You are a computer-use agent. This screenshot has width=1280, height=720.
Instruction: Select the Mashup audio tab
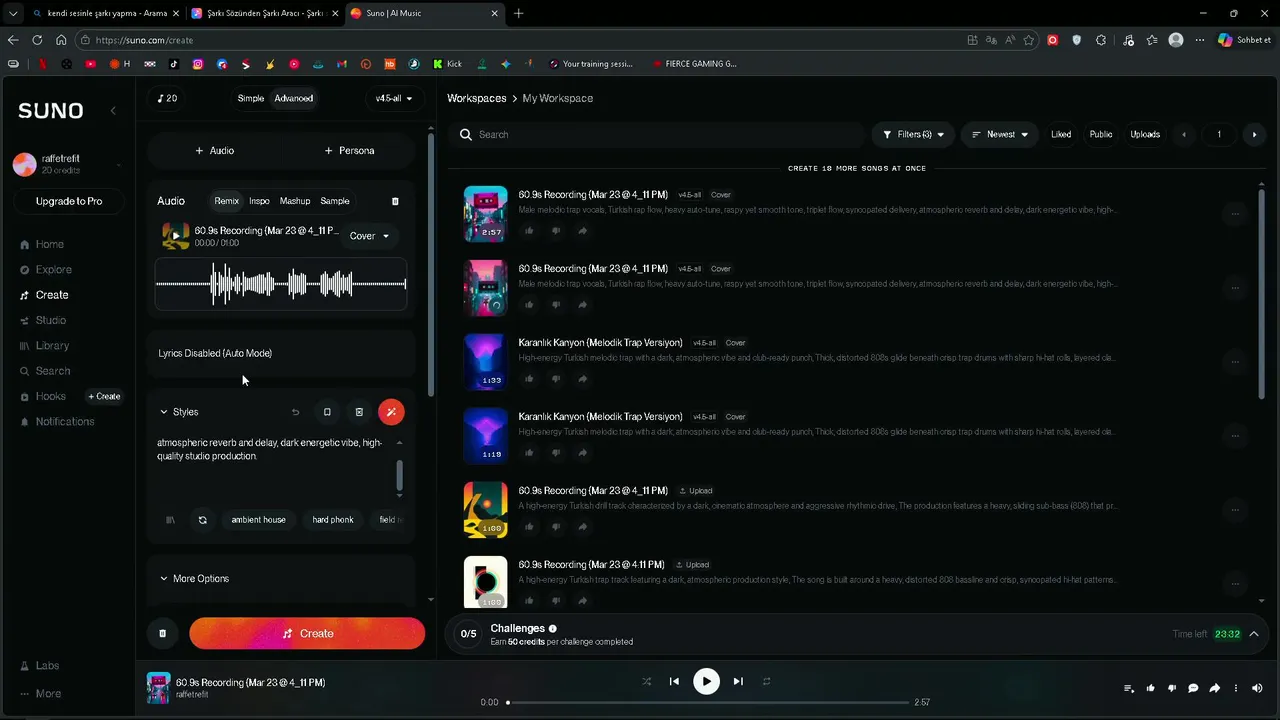click(295, 201)
